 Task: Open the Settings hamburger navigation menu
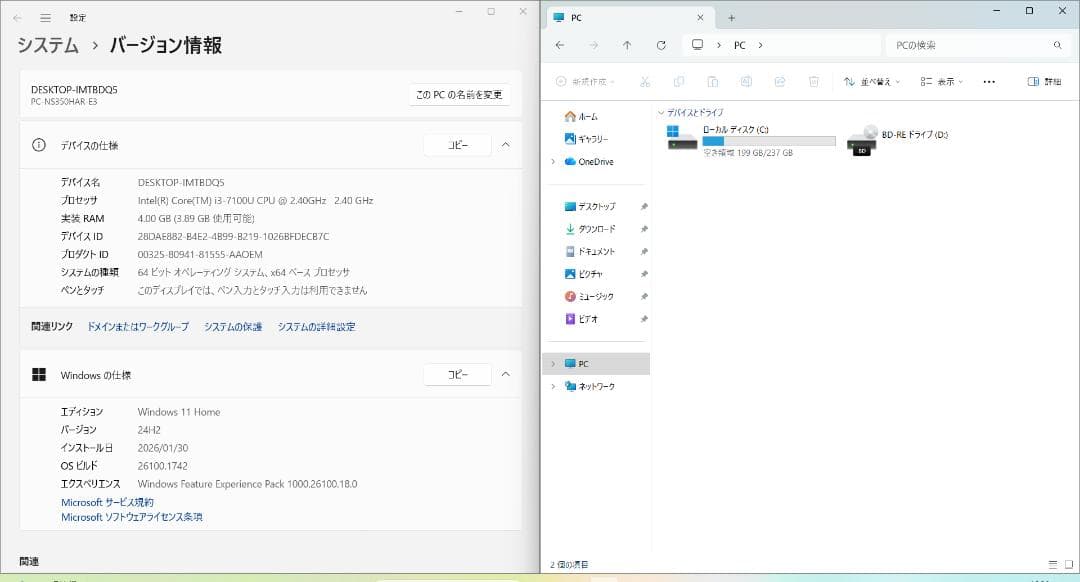coord(45,17)
